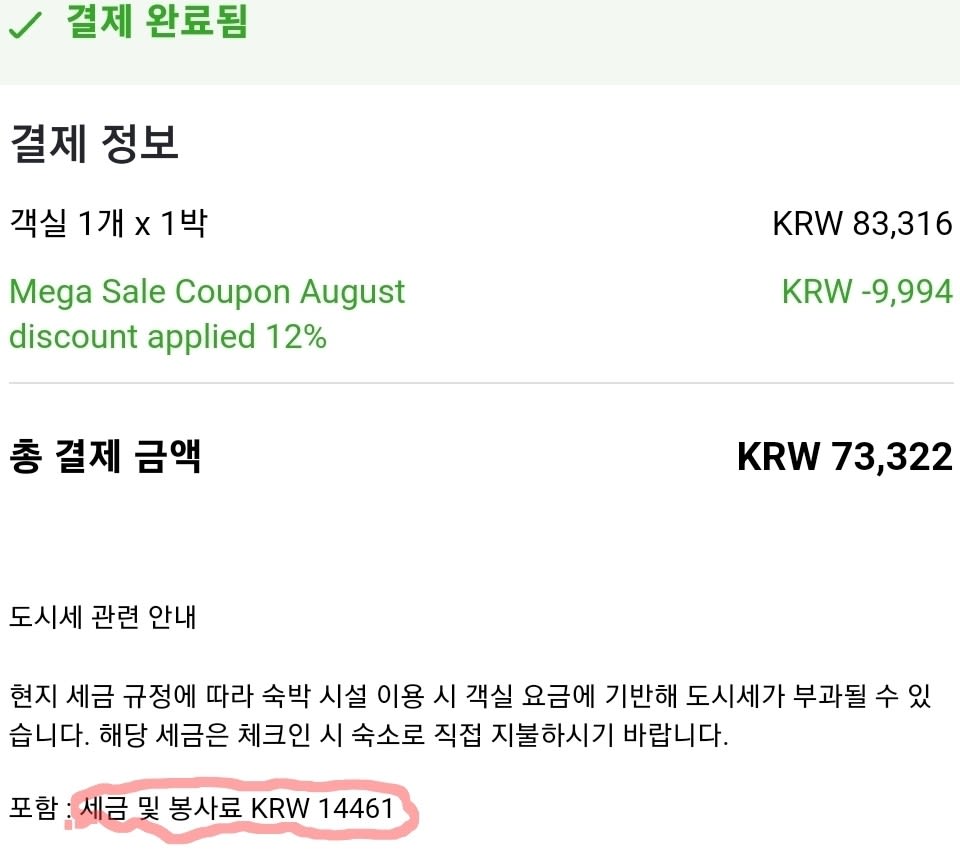Select the tax amount KRW 14461
The height and width of the screenshot is (860, 960).
(x=323, y=808)
